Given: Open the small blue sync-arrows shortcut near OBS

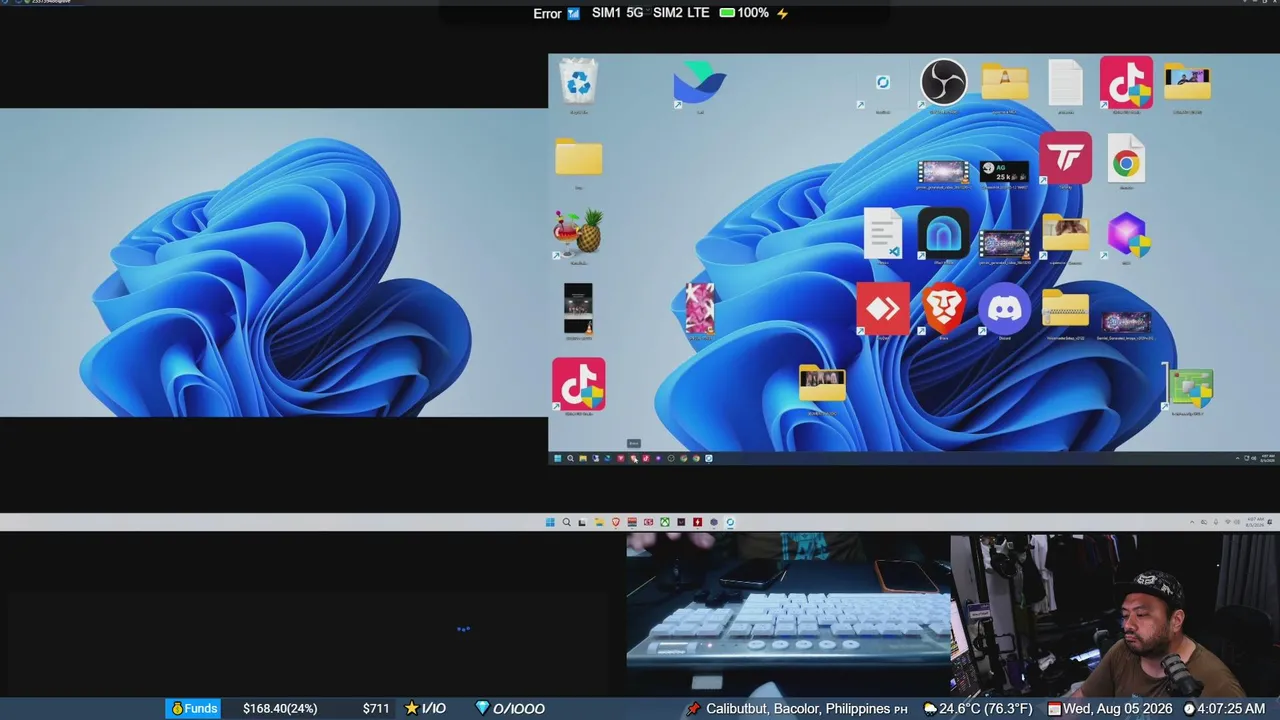Looking at the screenshot, I should pyautogui.click(x=883, y=82).
